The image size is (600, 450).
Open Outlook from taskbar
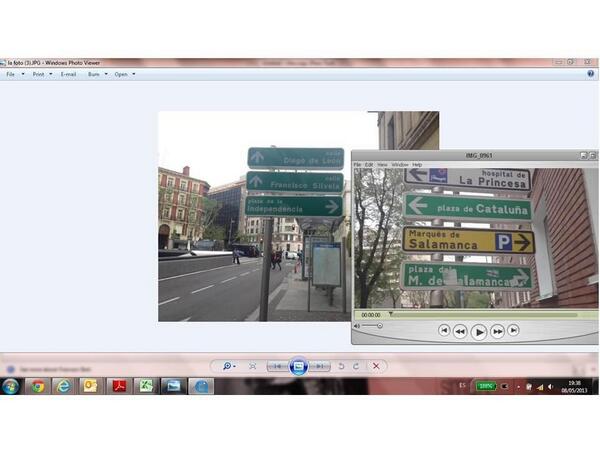90,386
